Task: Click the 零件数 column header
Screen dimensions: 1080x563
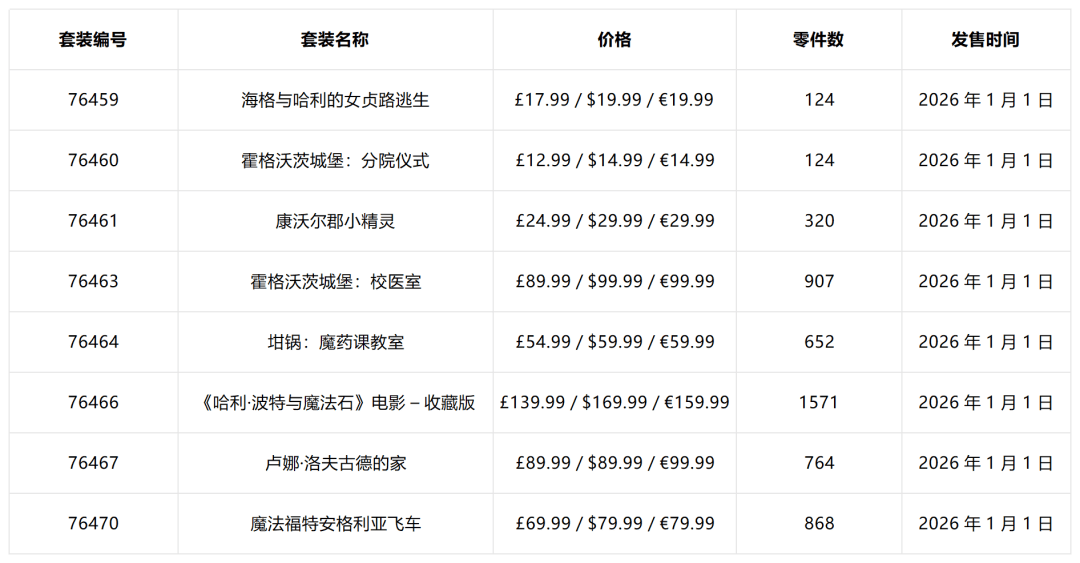Action: (x=818, y=40)
